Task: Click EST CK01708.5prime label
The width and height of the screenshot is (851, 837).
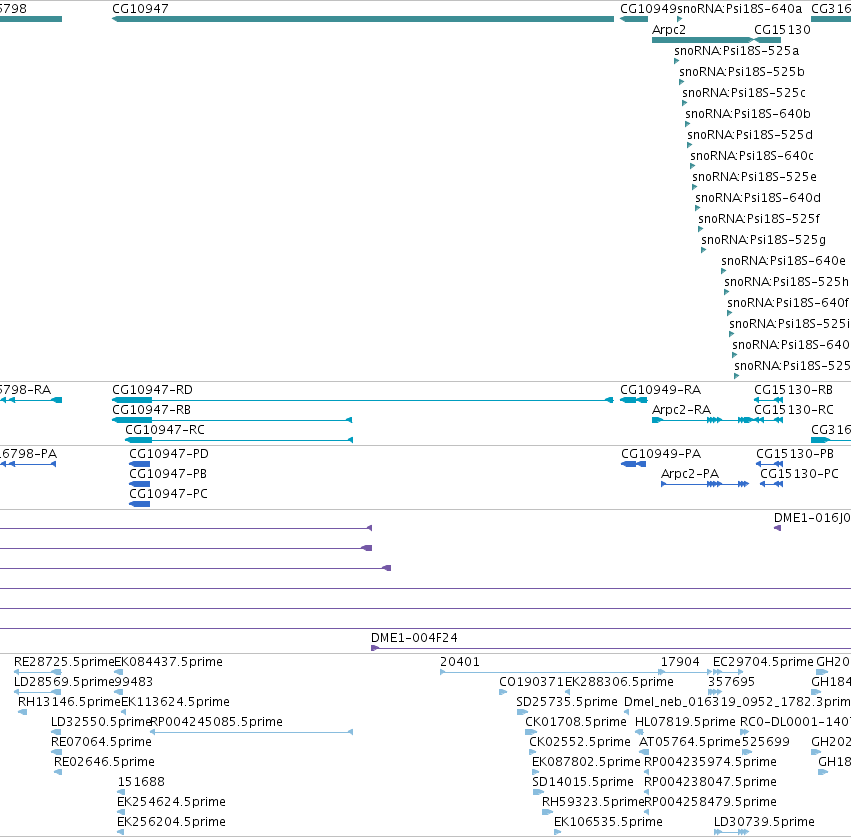Action: tap(576, 722)
